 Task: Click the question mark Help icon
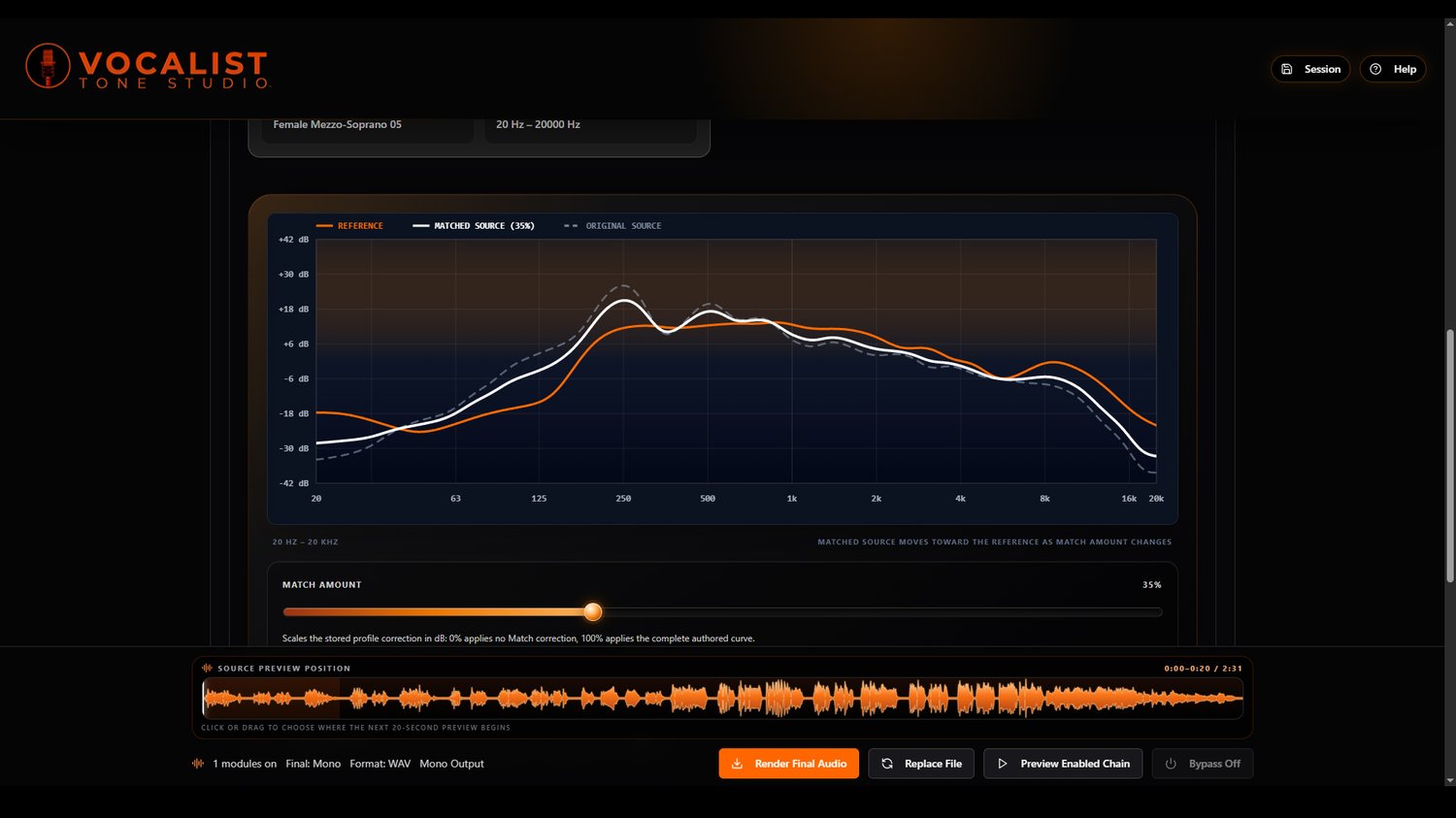click(x=1375, y=69)
